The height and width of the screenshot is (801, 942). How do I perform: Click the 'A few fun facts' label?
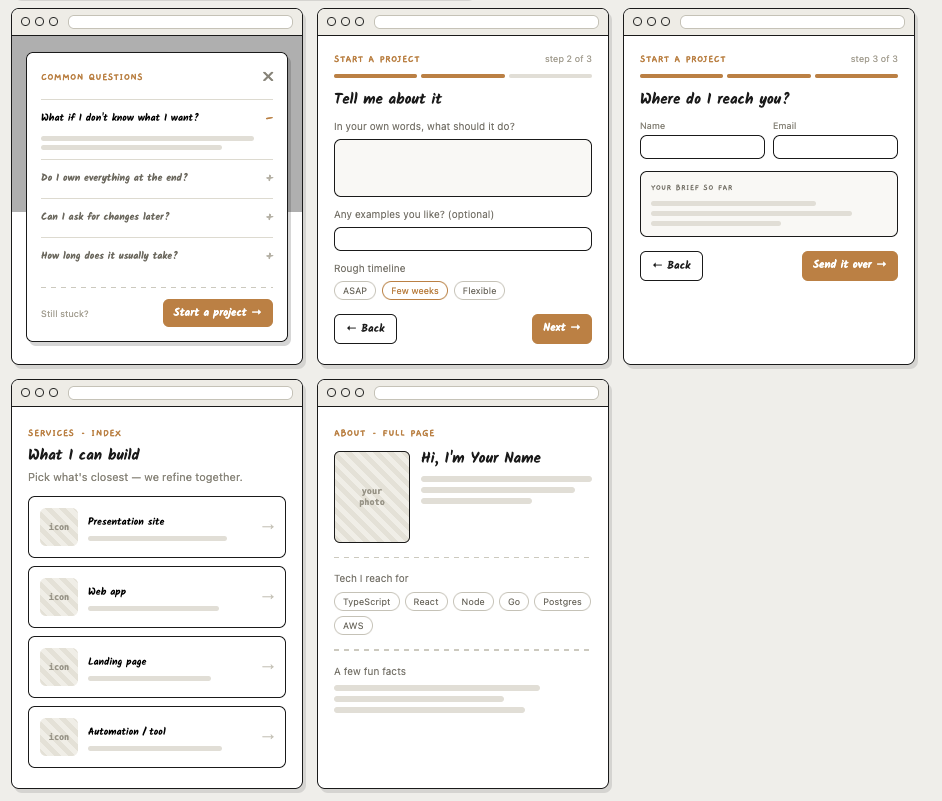click(370, 671)
